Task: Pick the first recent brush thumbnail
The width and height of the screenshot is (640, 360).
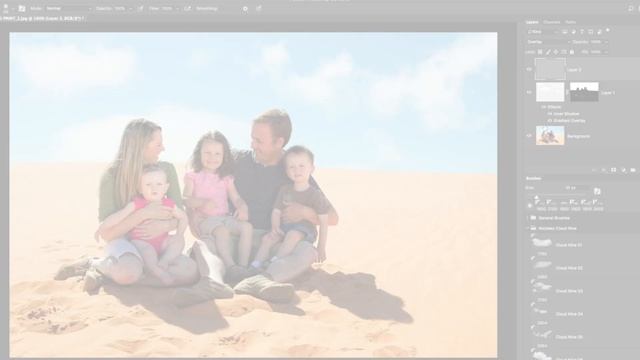Action: (x=540, y=204)
